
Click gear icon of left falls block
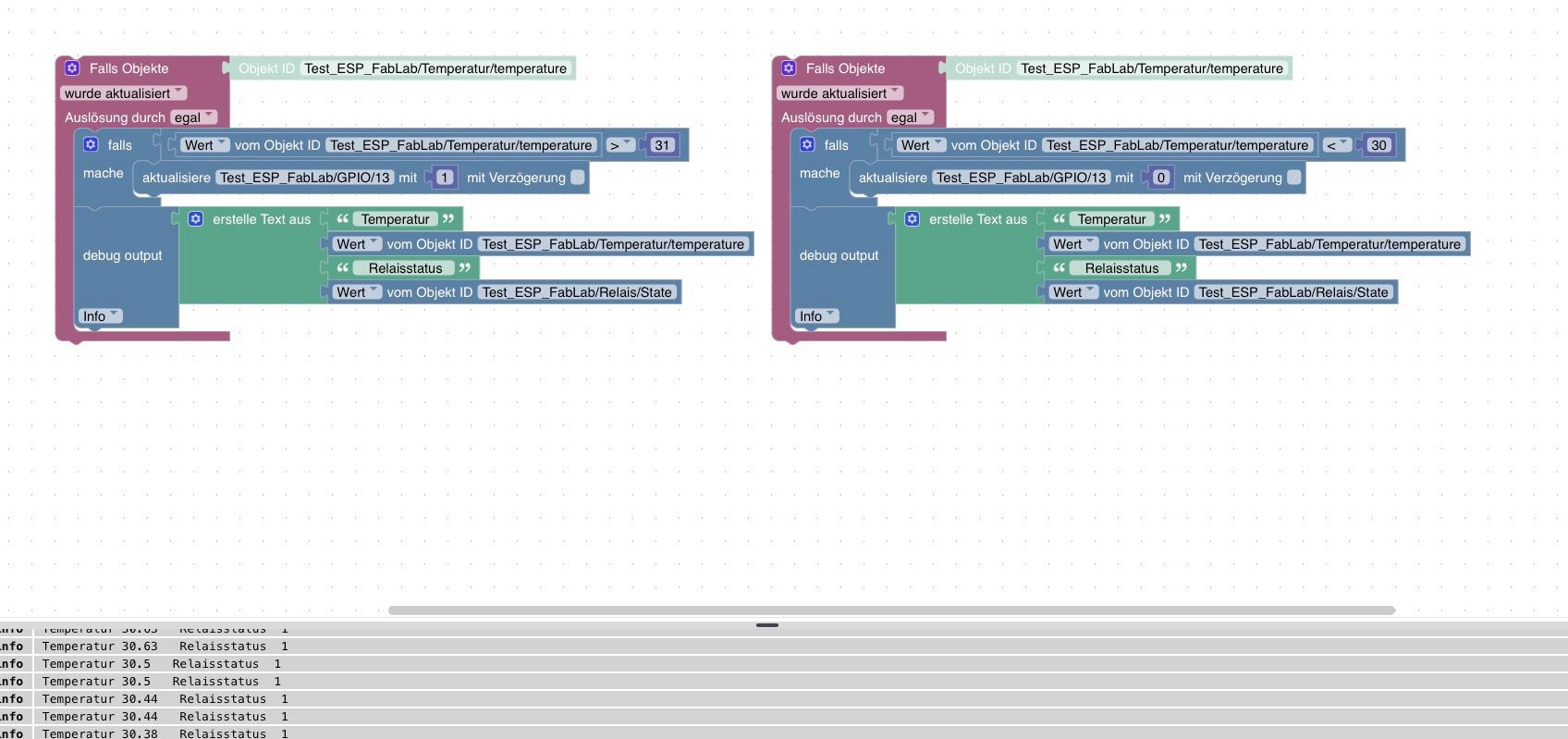(91, 144)
